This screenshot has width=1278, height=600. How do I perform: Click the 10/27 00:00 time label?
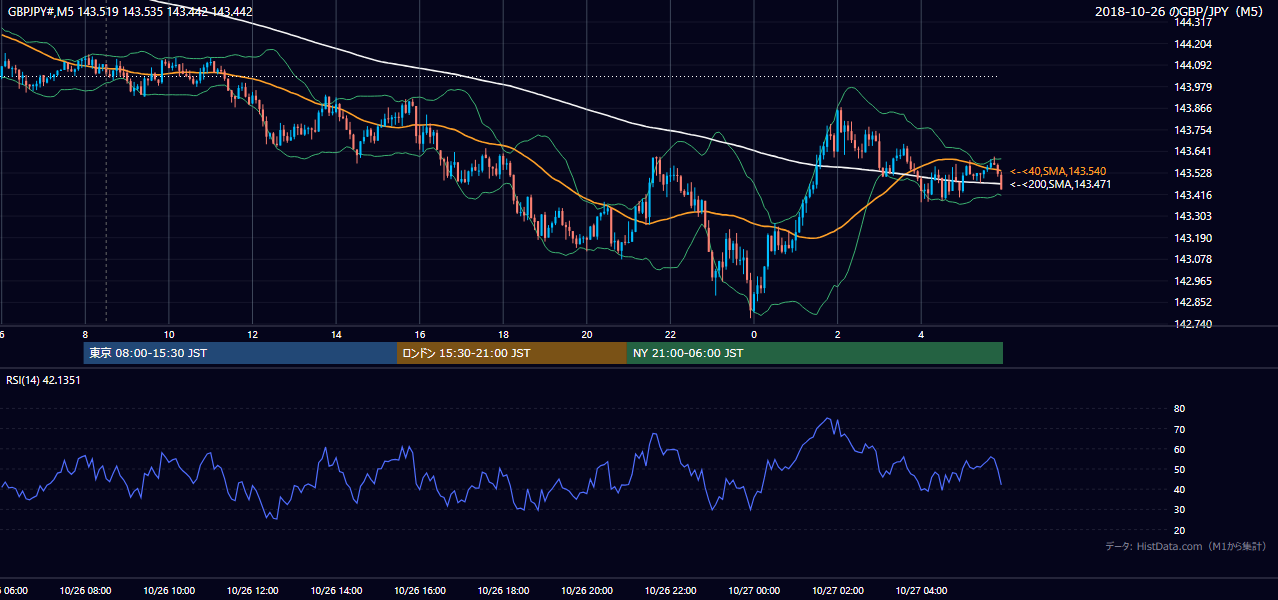click(754, 590)
